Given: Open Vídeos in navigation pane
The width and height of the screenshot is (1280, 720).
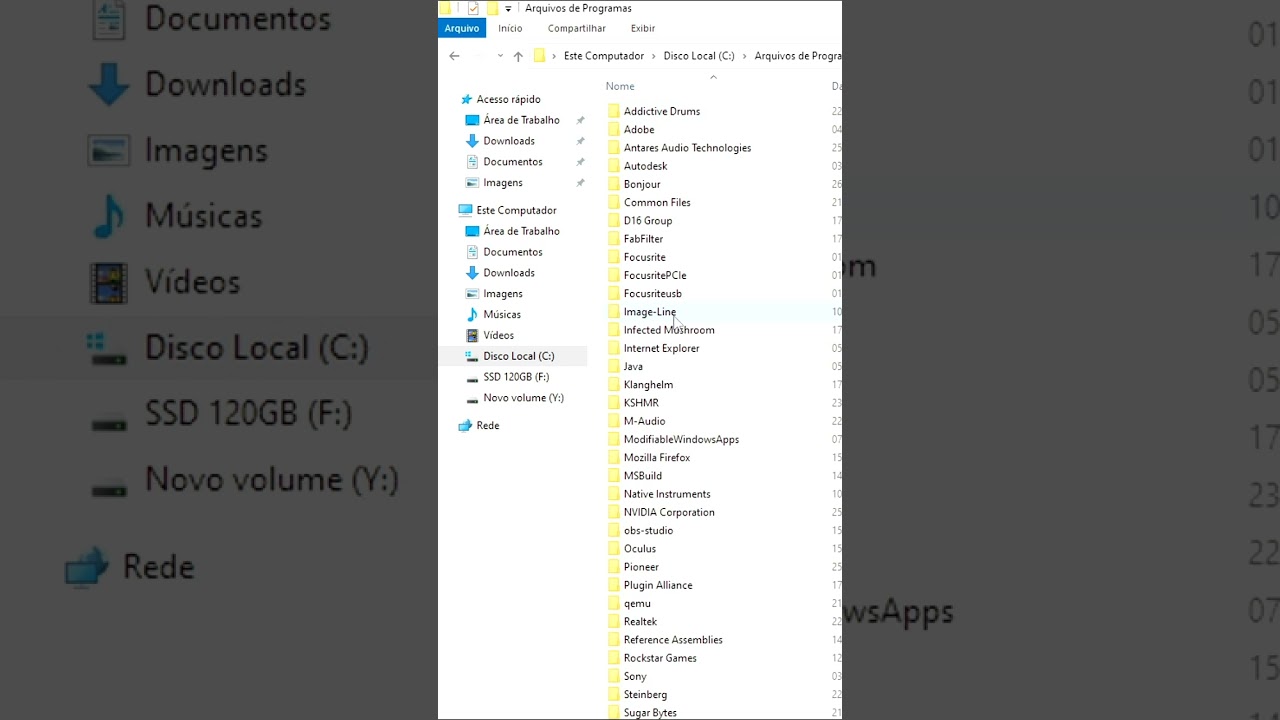Looking at the screenshot, I should 499,335.
